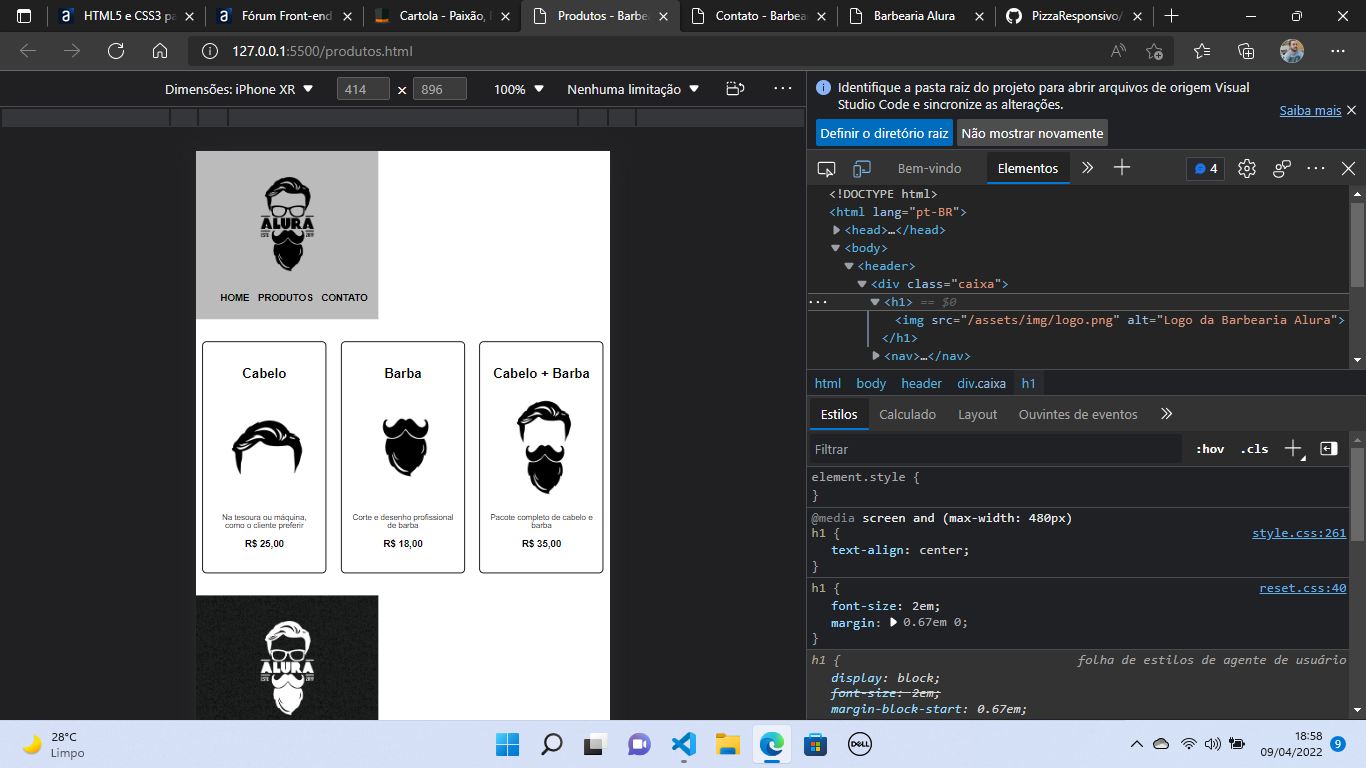Viewport: 1366px width, 768px height.
Task: Select the inspect element tool
Action: click(x=826, y=168)
